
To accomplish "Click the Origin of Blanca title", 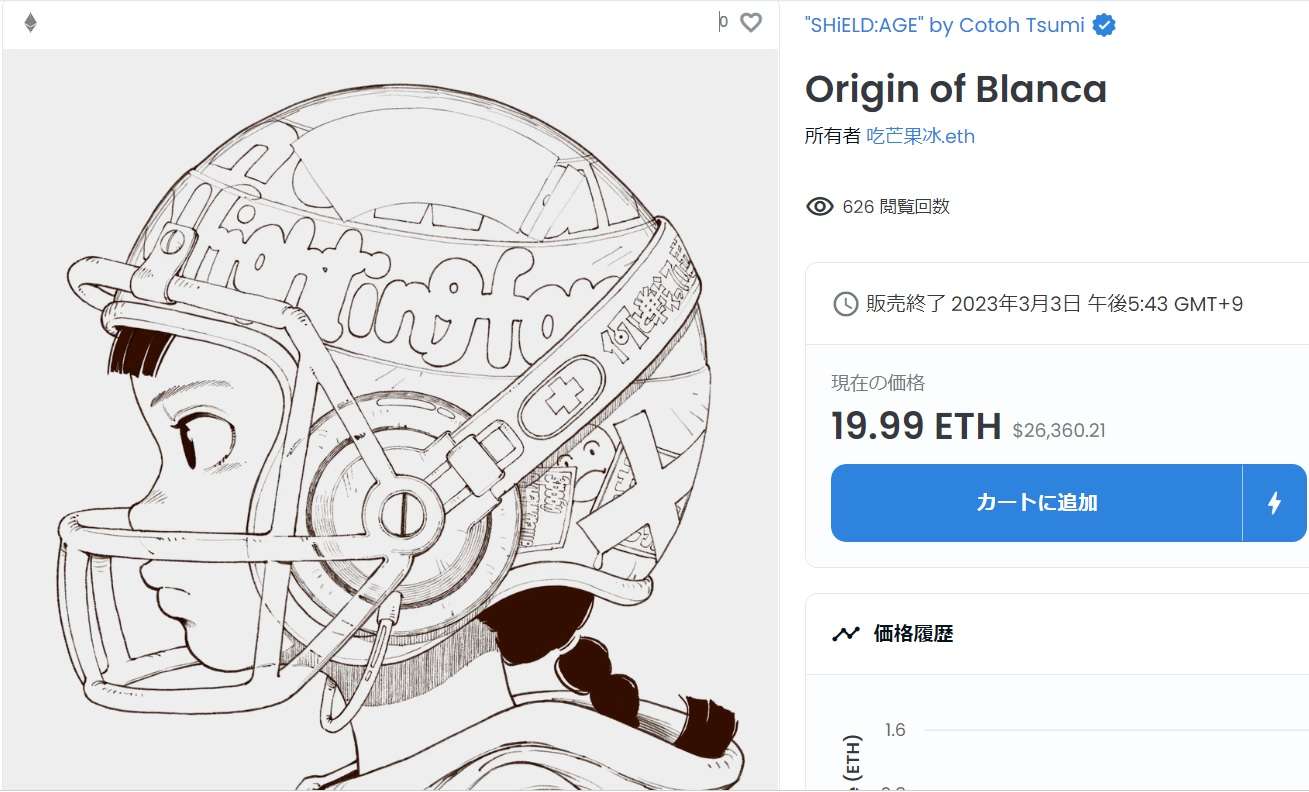I will pos(955,90).
